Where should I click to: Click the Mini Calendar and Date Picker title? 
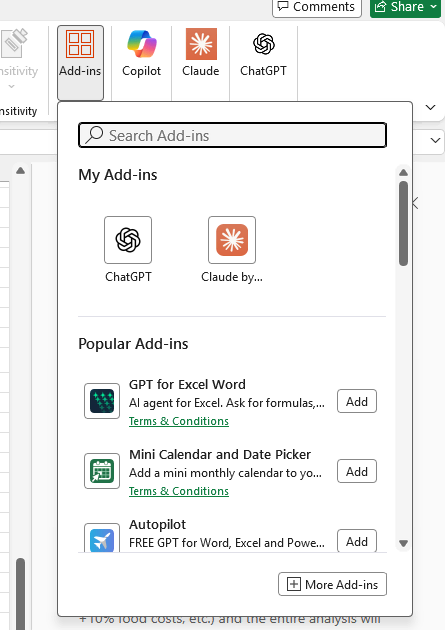(x=220, y=454)
